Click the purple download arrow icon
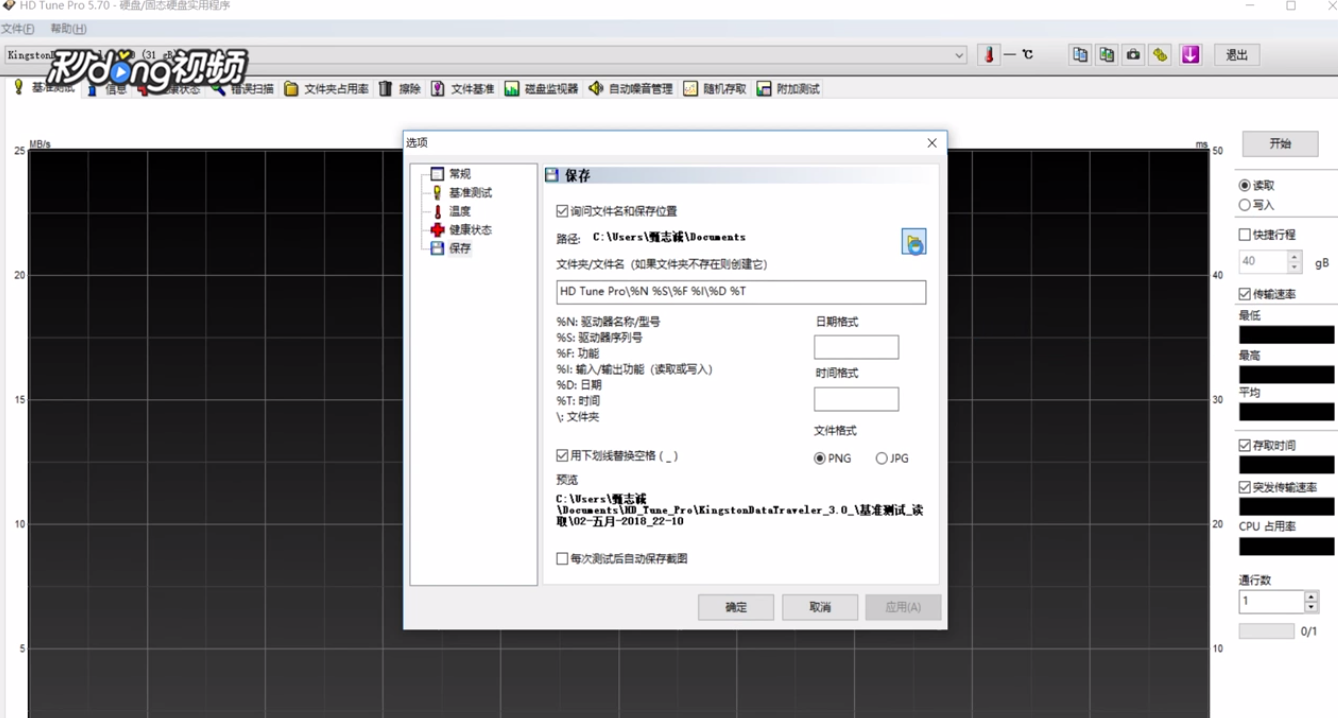 click(x=1190, y=55)
